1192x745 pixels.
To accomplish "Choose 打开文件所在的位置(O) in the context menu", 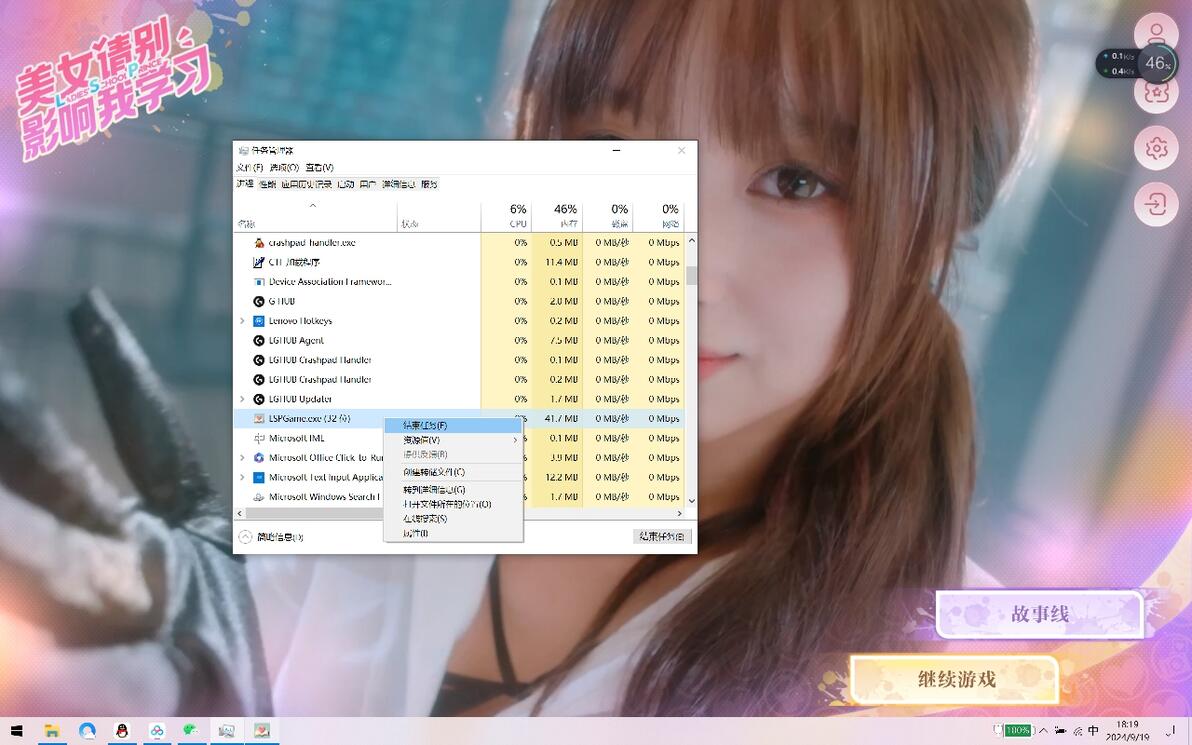I will 452,504.
